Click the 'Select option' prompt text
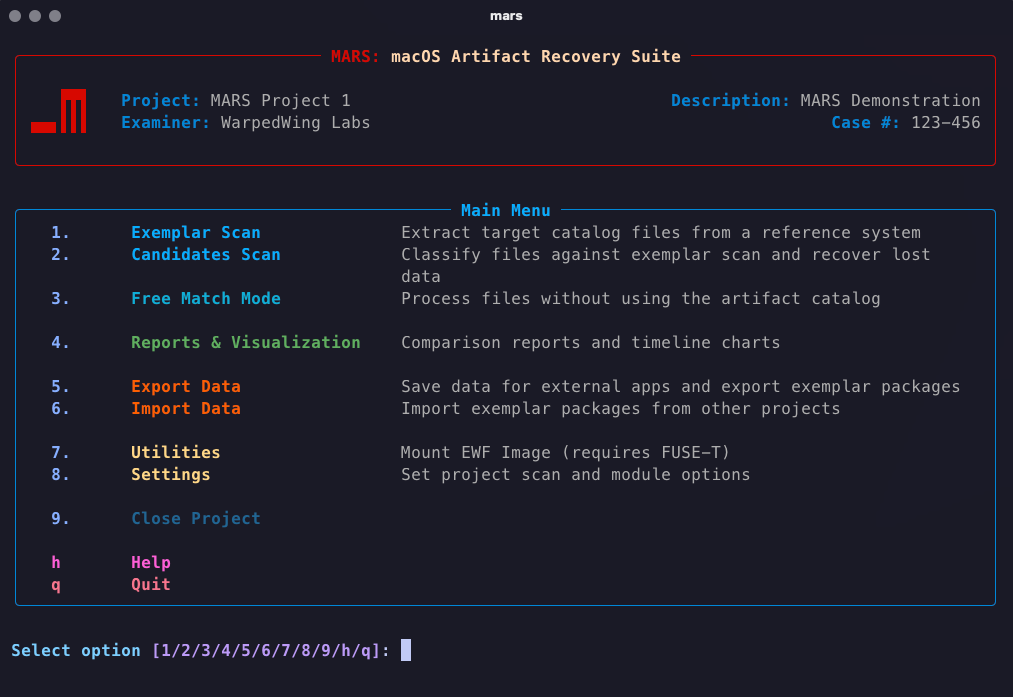The image size is (1013, 697). pyautogui.click(x=76, y=650)
